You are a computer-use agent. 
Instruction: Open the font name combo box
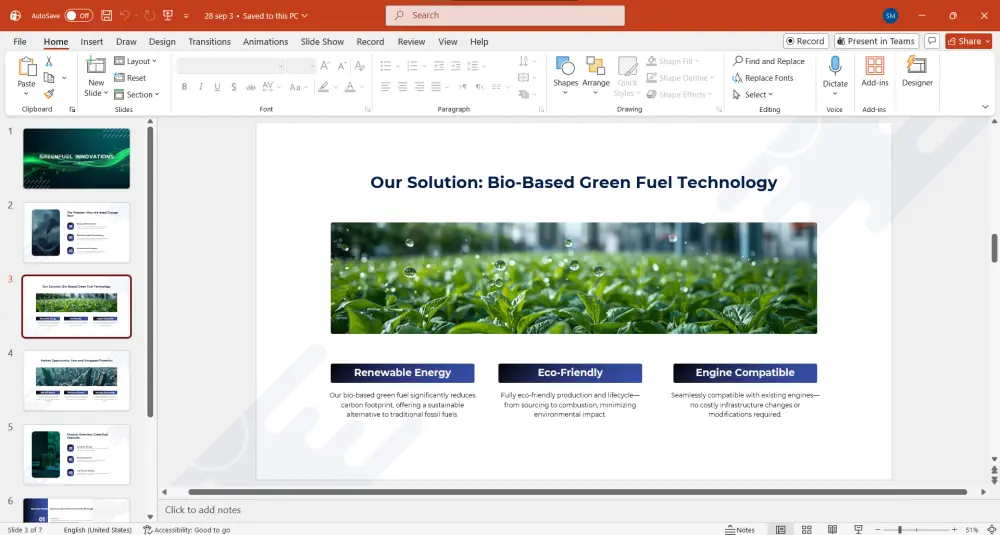[x=230, y=66]
